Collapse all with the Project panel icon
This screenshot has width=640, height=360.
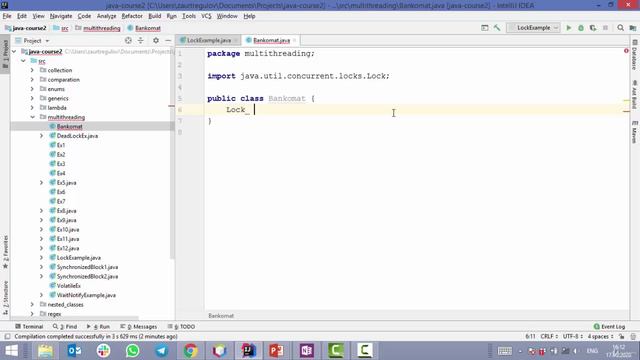click(140, 40)
